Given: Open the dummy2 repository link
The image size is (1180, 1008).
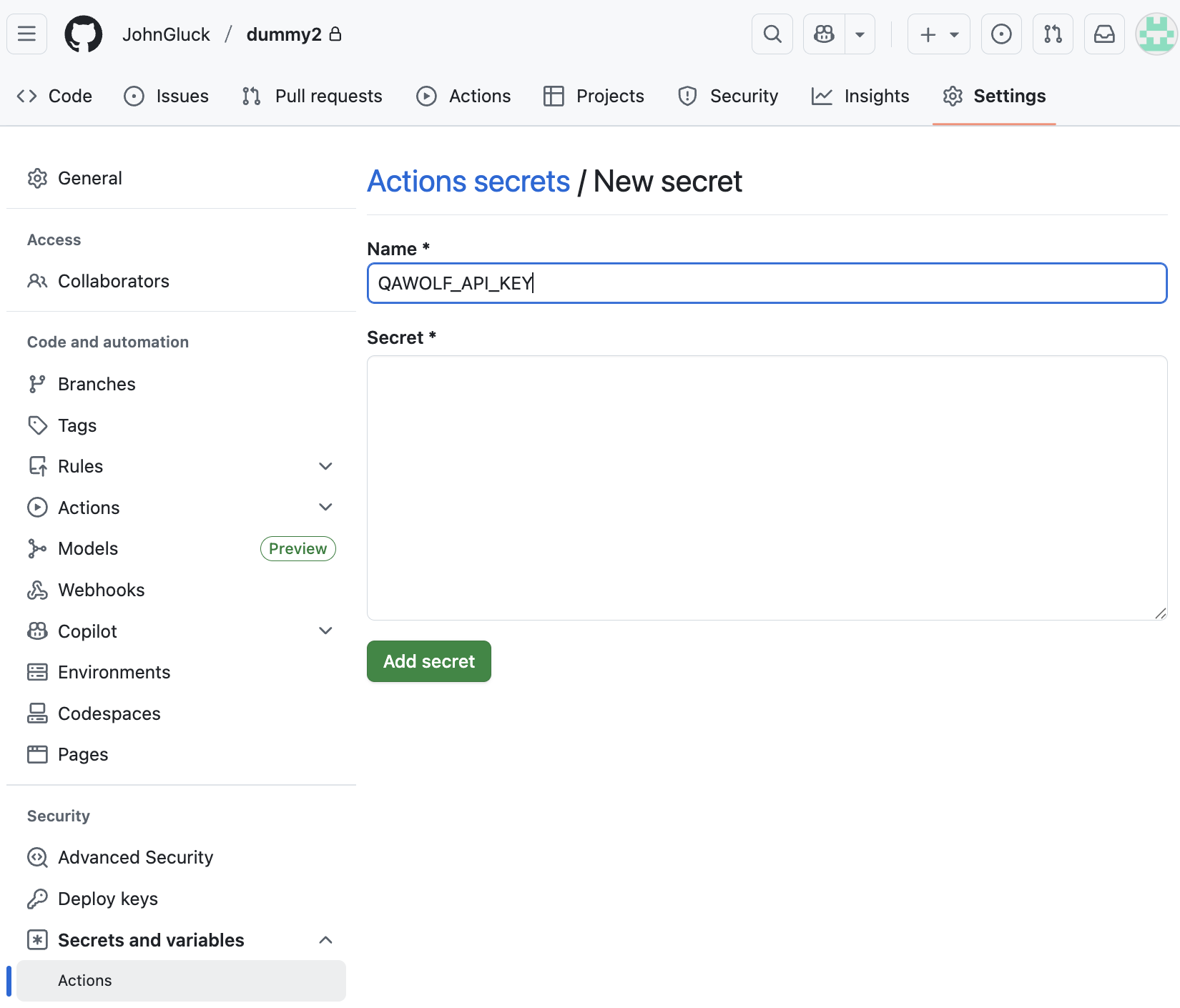Looking at the screenshot, I should point(284,34).
